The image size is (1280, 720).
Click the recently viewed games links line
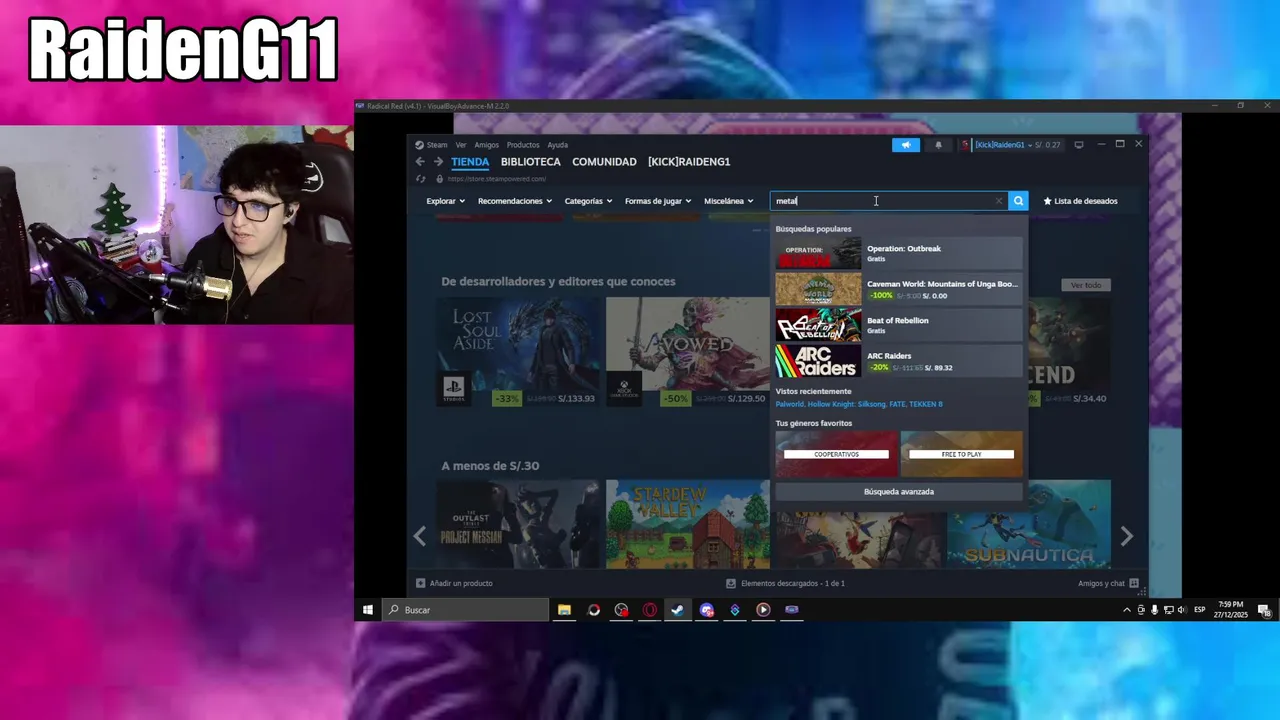(859, 404)
